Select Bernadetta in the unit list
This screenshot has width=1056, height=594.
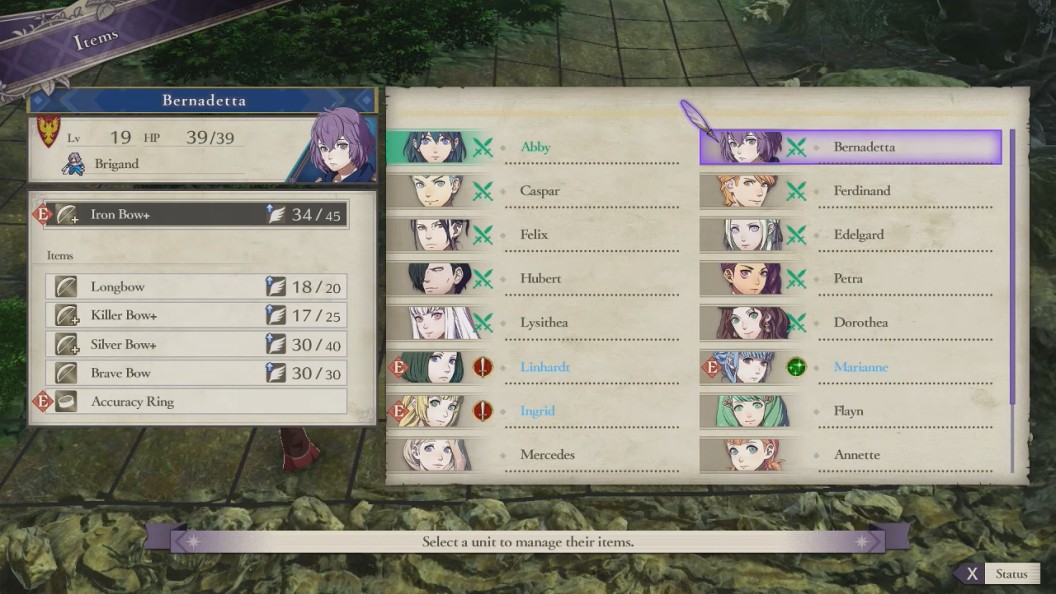[x=851, y=147]
